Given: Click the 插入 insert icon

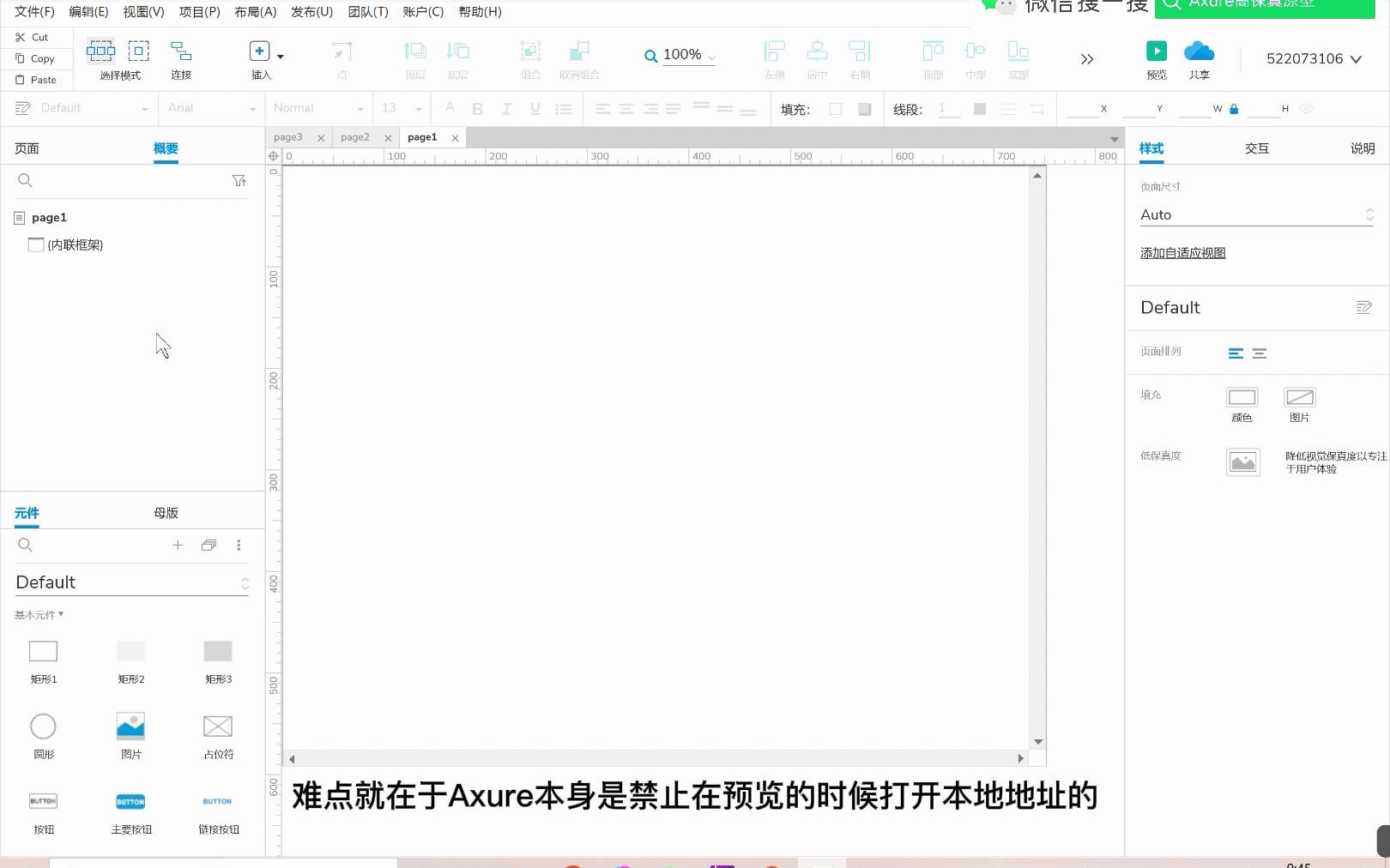Looking at the screenshot, I should click(x=259, y=51).
